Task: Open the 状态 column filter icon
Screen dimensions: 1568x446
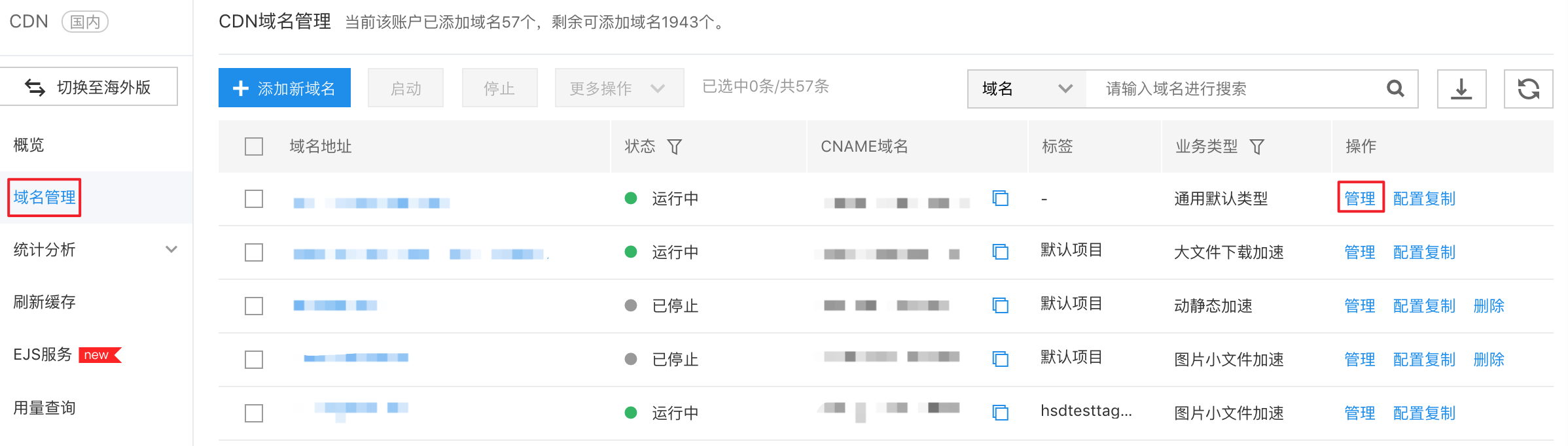Action: pos(674,146)
